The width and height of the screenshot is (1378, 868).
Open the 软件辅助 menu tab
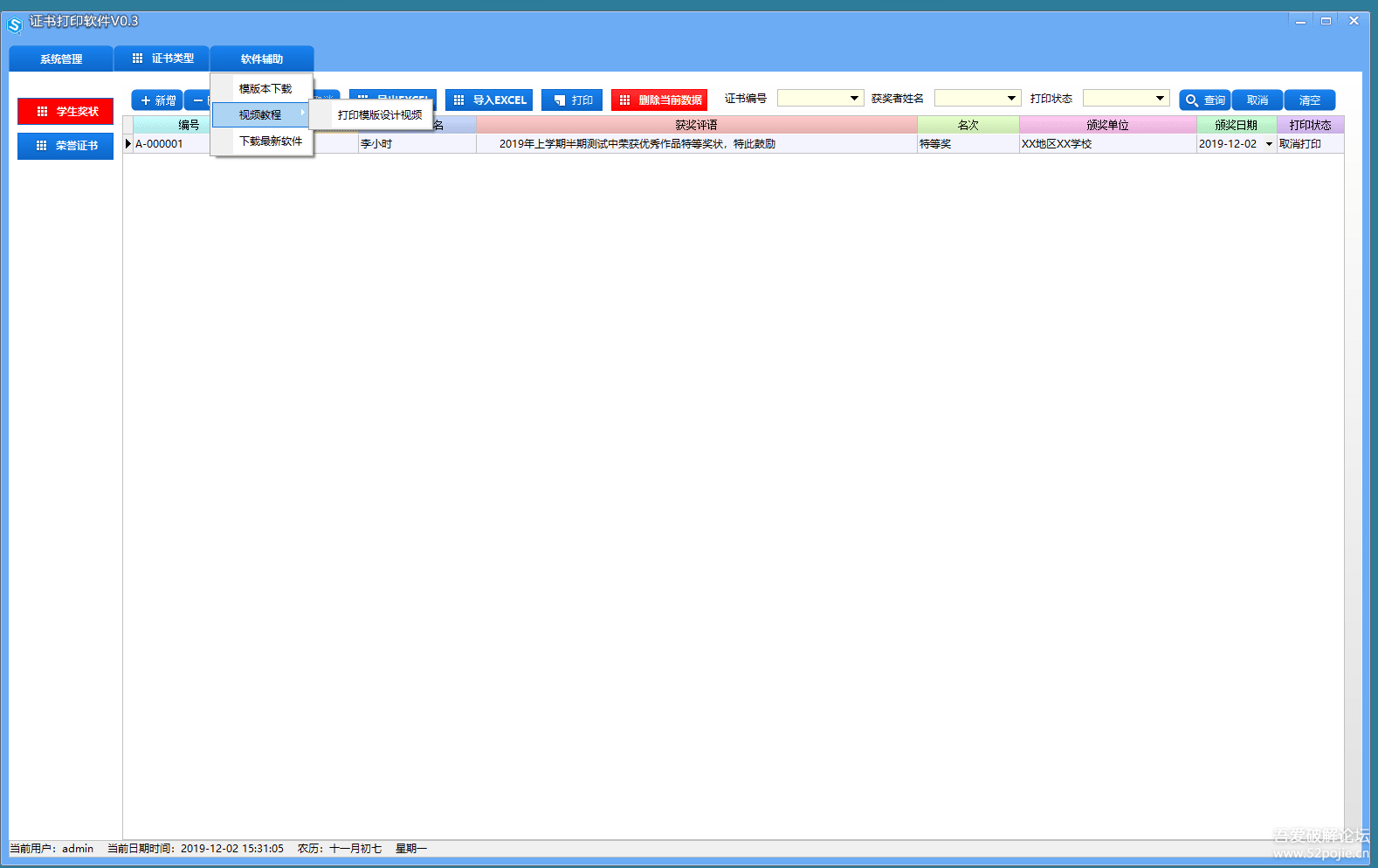pos(262,59)
